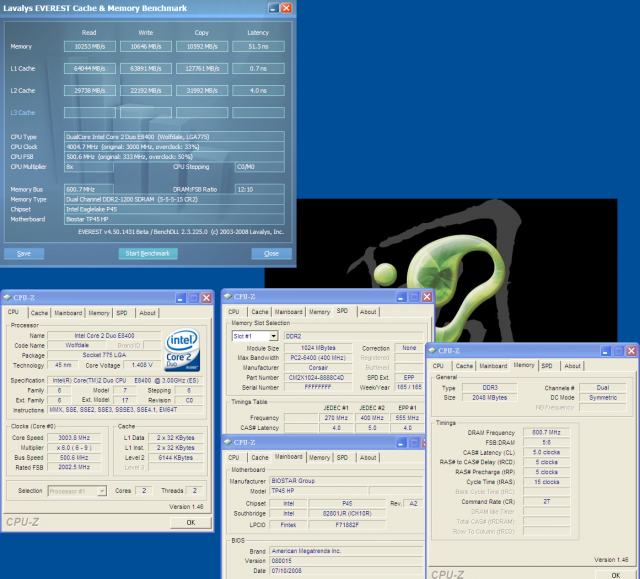Click the Part Number field CM2X1024-8888C4D
The width and height of the screenshot is (640, 579).
point(318,377)
